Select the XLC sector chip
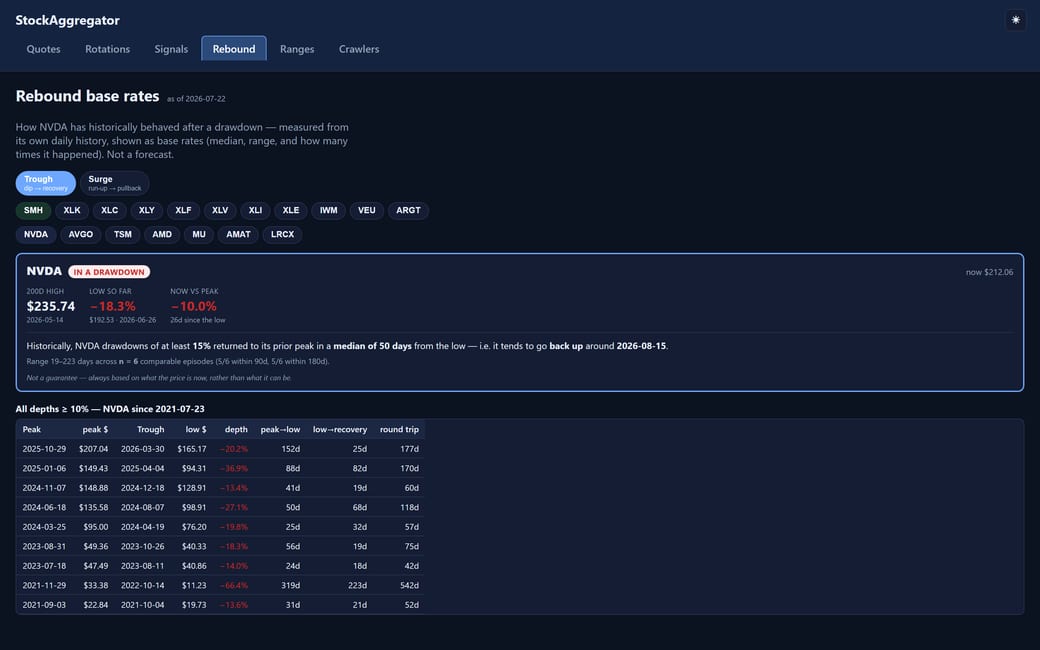Screen dimensions: 1040x650 click(x=109, y=210)
